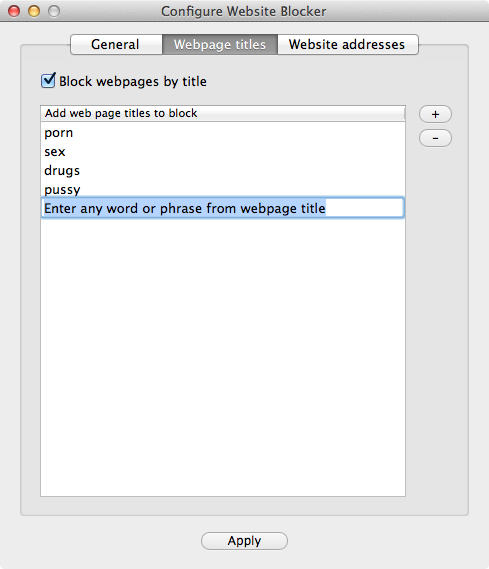Image resolution: width=489 pixels, height=569 pixels.
Task: Click the Add web page titles column header
Action: coord(223,113)
